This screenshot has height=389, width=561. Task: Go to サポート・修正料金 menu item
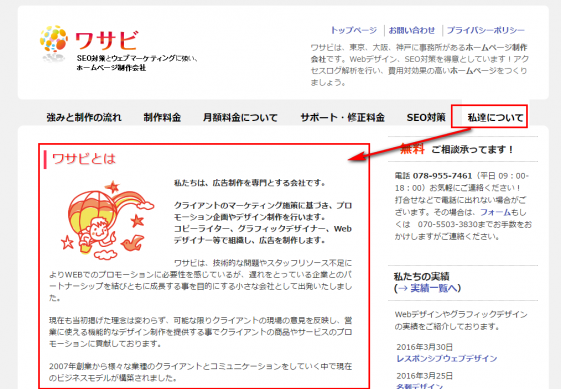coord(342,117)
